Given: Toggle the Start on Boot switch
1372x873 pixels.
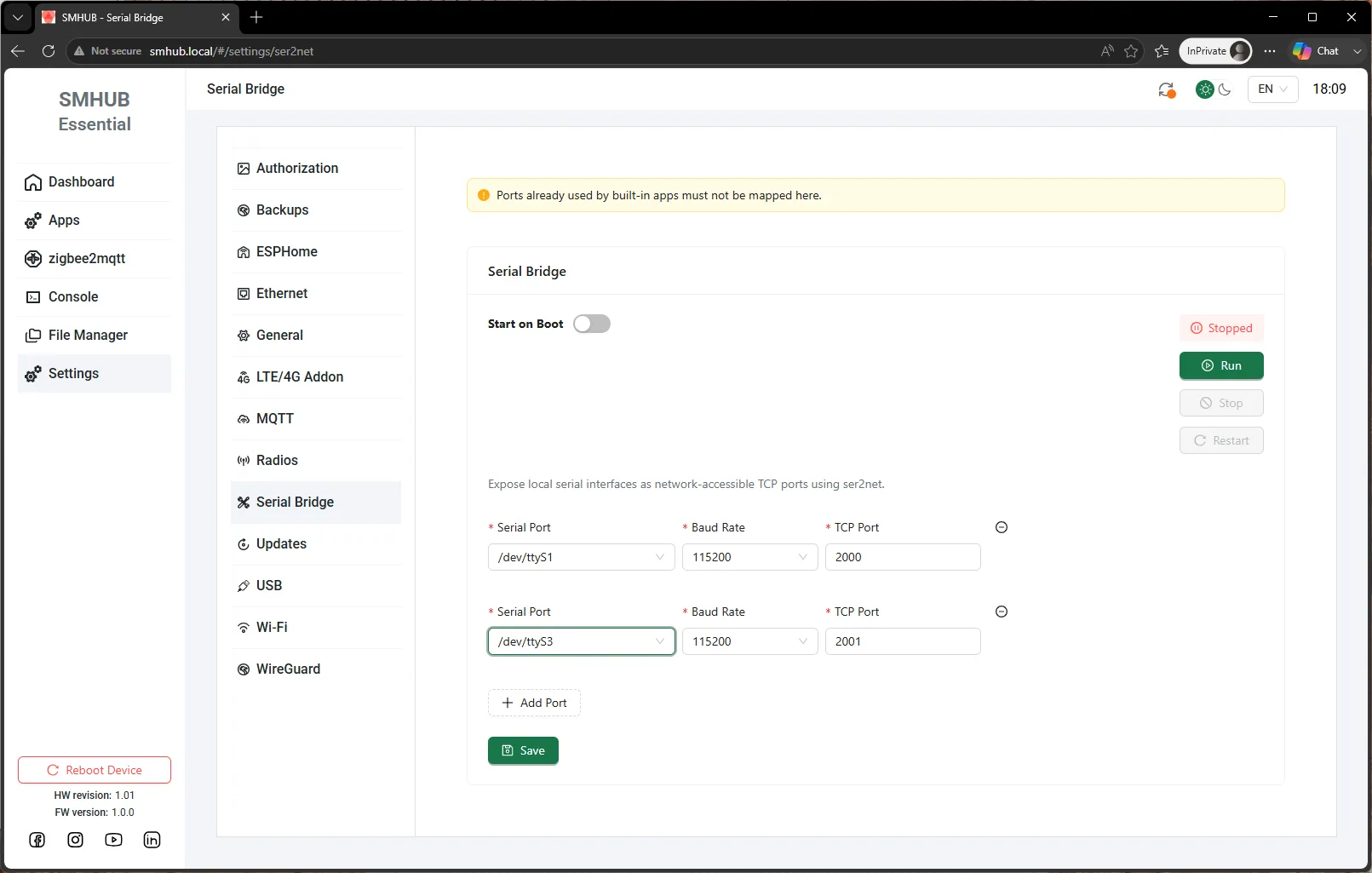Looking at the screenshot, I should click(x=592, y=324).
